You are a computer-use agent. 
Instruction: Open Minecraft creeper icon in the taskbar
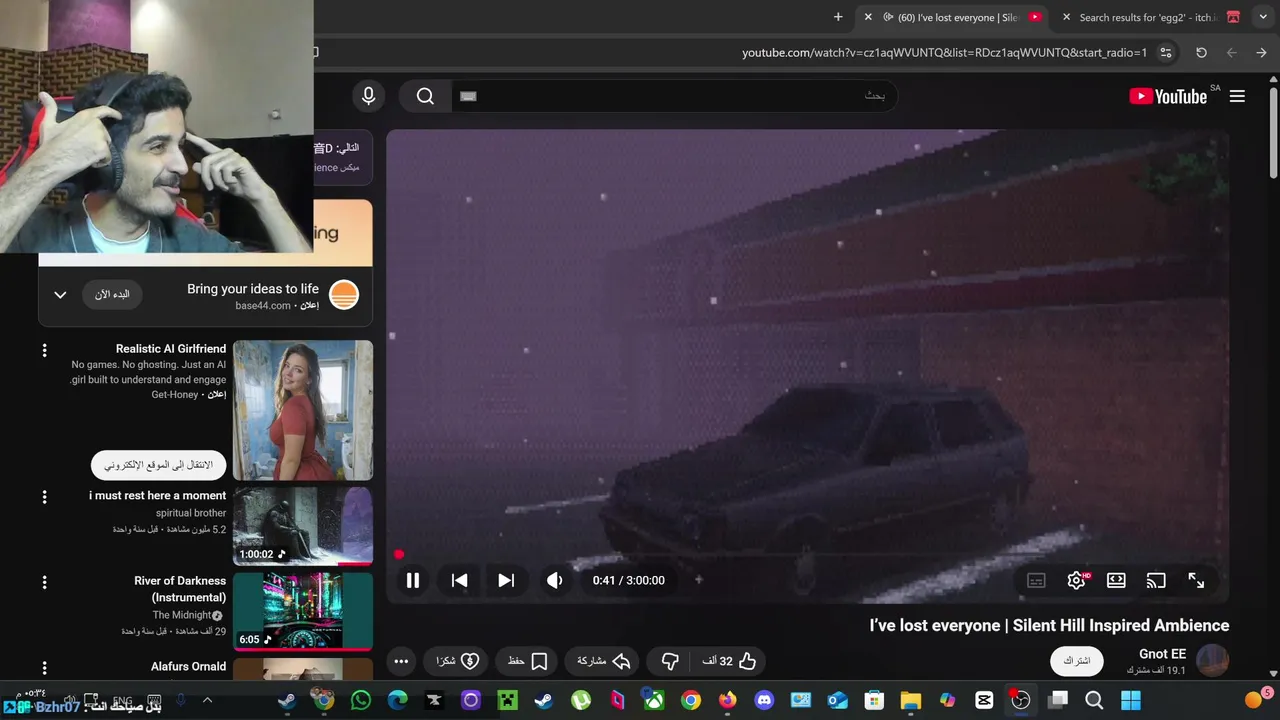(507, 700)
